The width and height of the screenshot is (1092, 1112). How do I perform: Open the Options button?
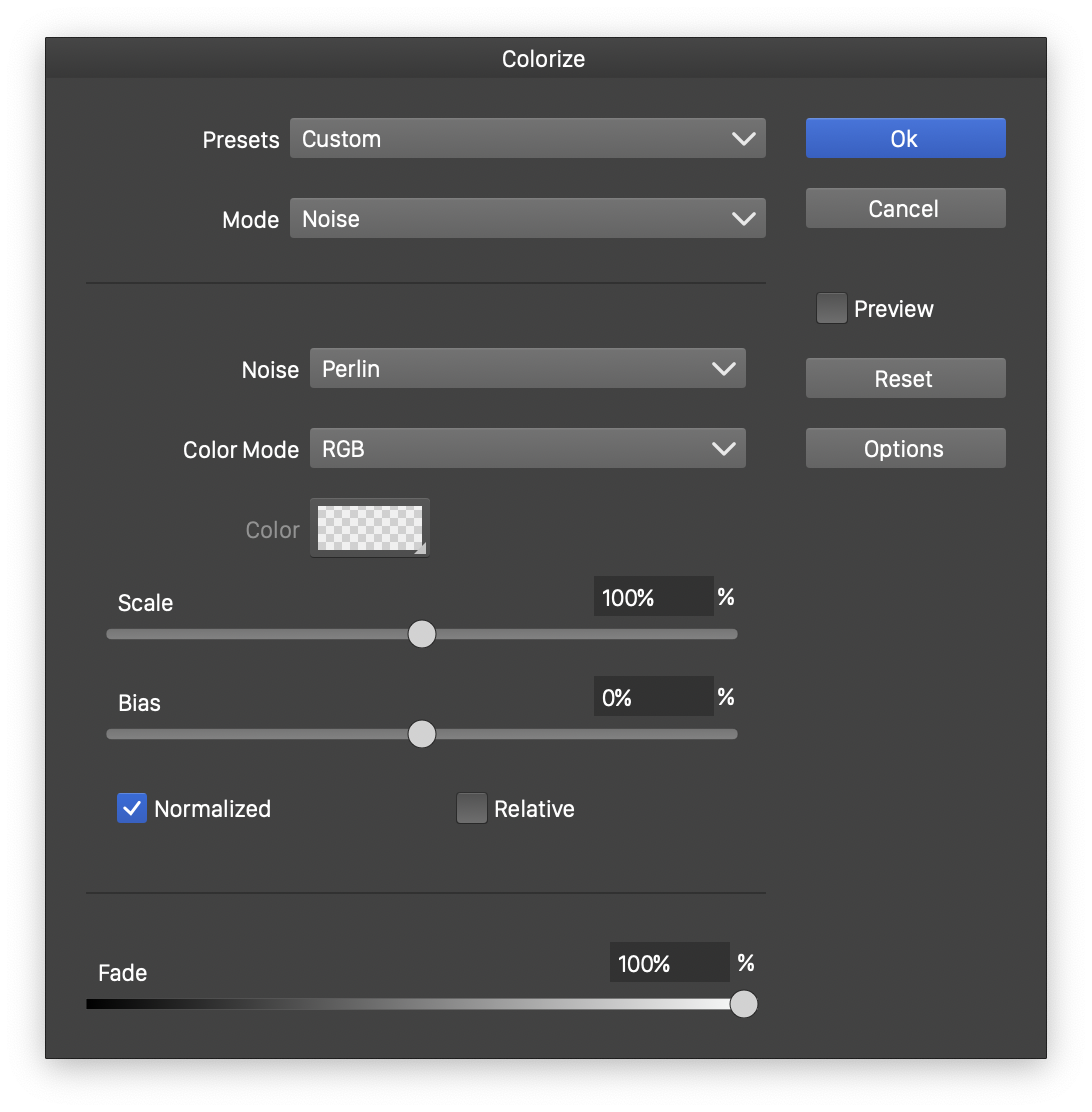tap(905, 449)
